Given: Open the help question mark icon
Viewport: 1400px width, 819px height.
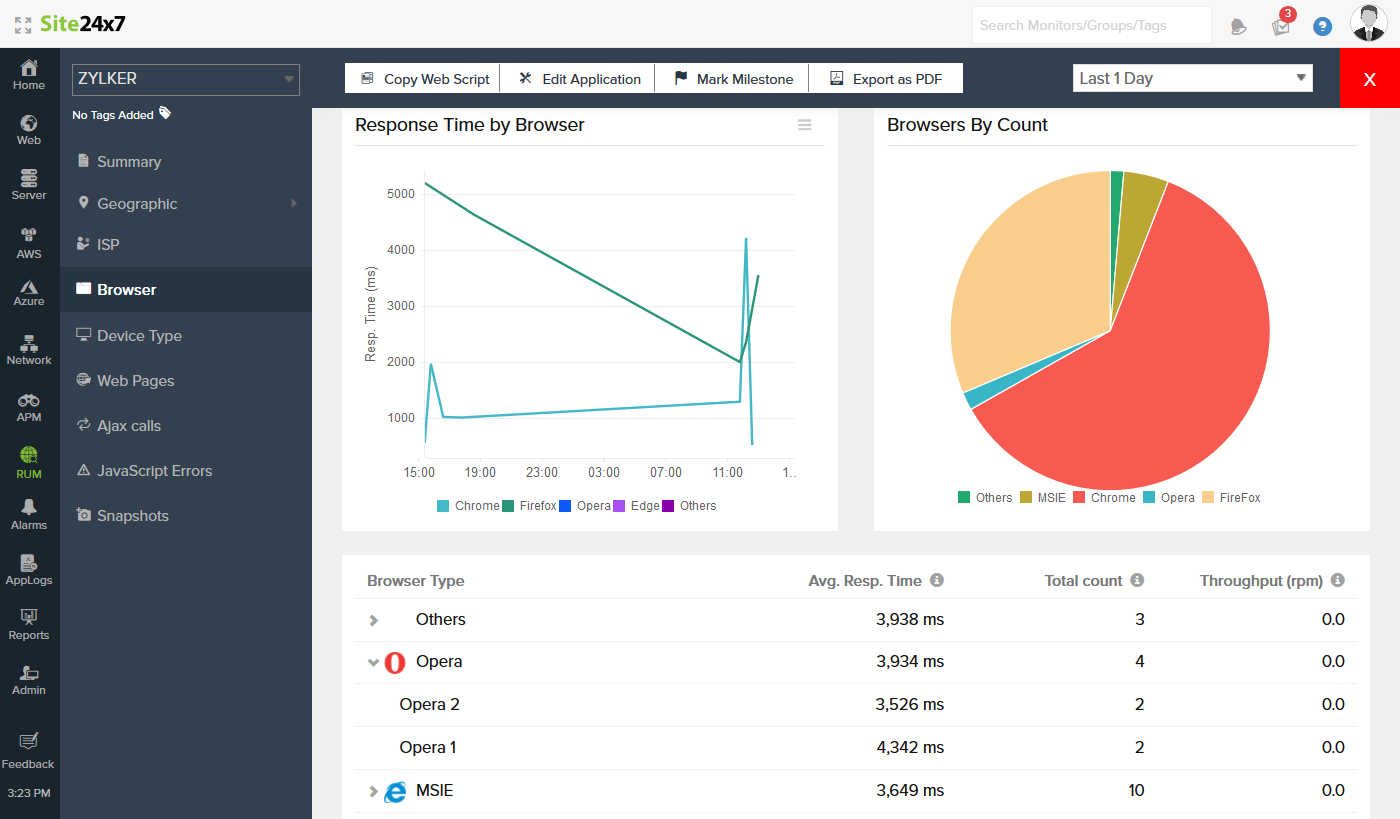Looking at the screenshot, I should coord(1322,27).
